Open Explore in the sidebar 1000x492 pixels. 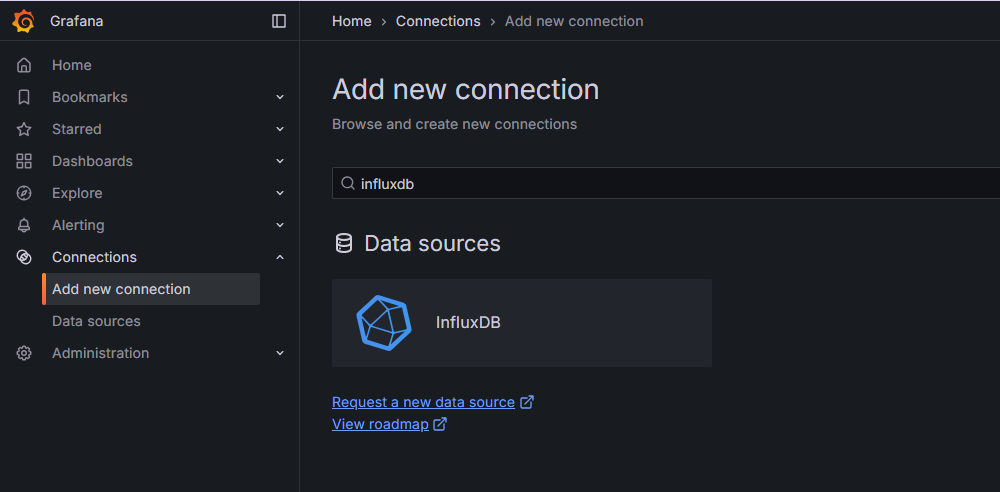(x=77, y=193)
